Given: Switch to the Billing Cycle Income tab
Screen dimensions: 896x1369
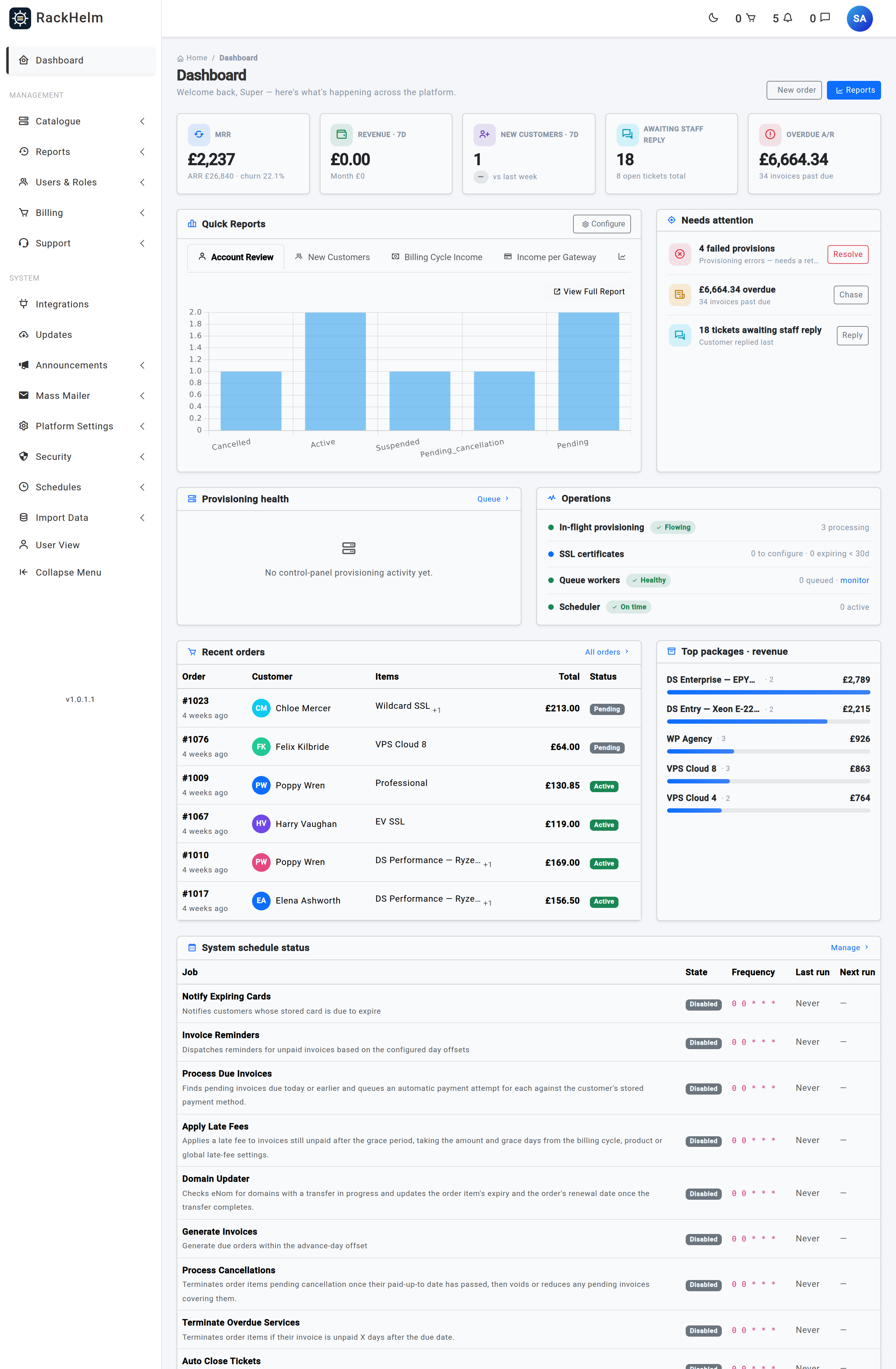Looking at the screenshot, I should [x=437, y=257].
